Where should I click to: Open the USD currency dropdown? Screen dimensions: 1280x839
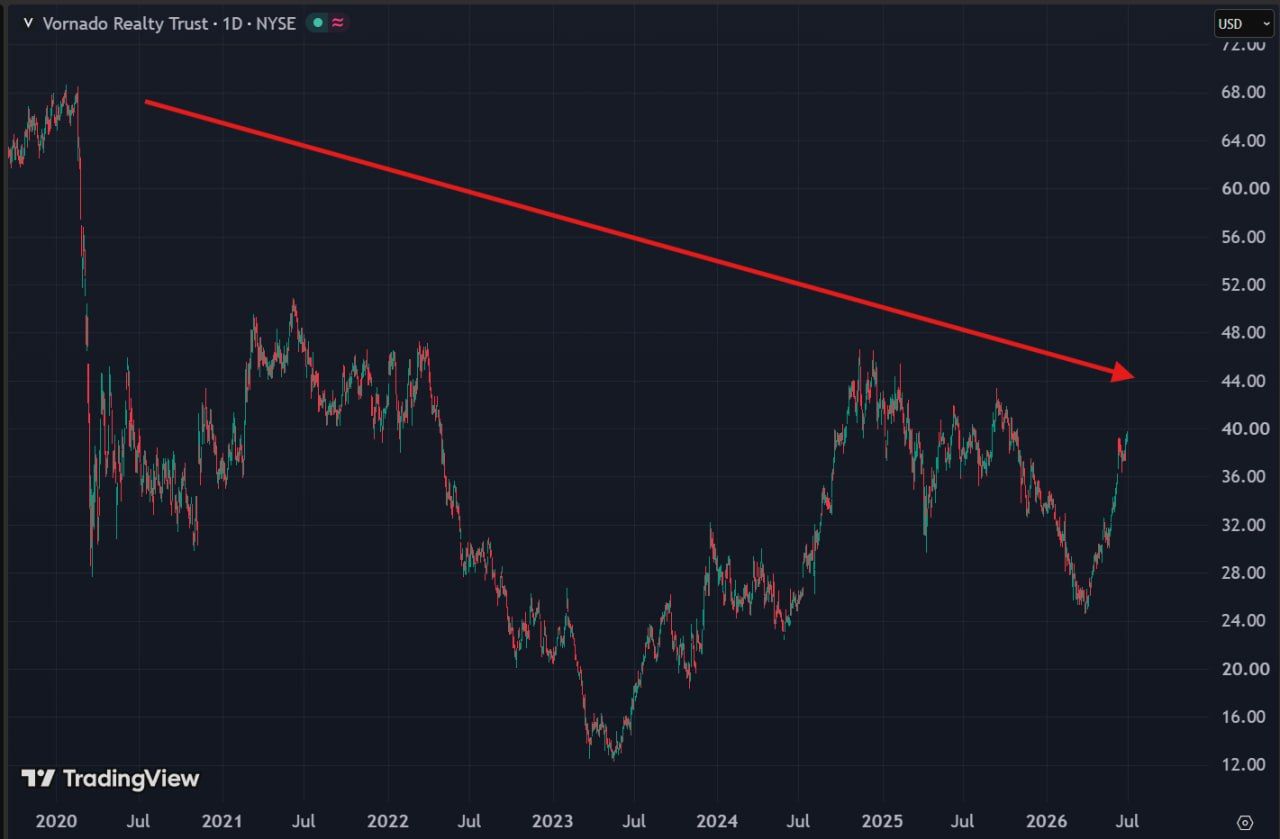pyautogui.click(x=1245, y=23)
